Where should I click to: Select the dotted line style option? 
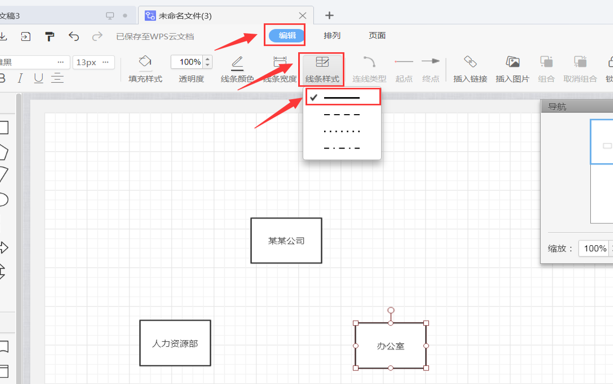(x=342, y=131)
